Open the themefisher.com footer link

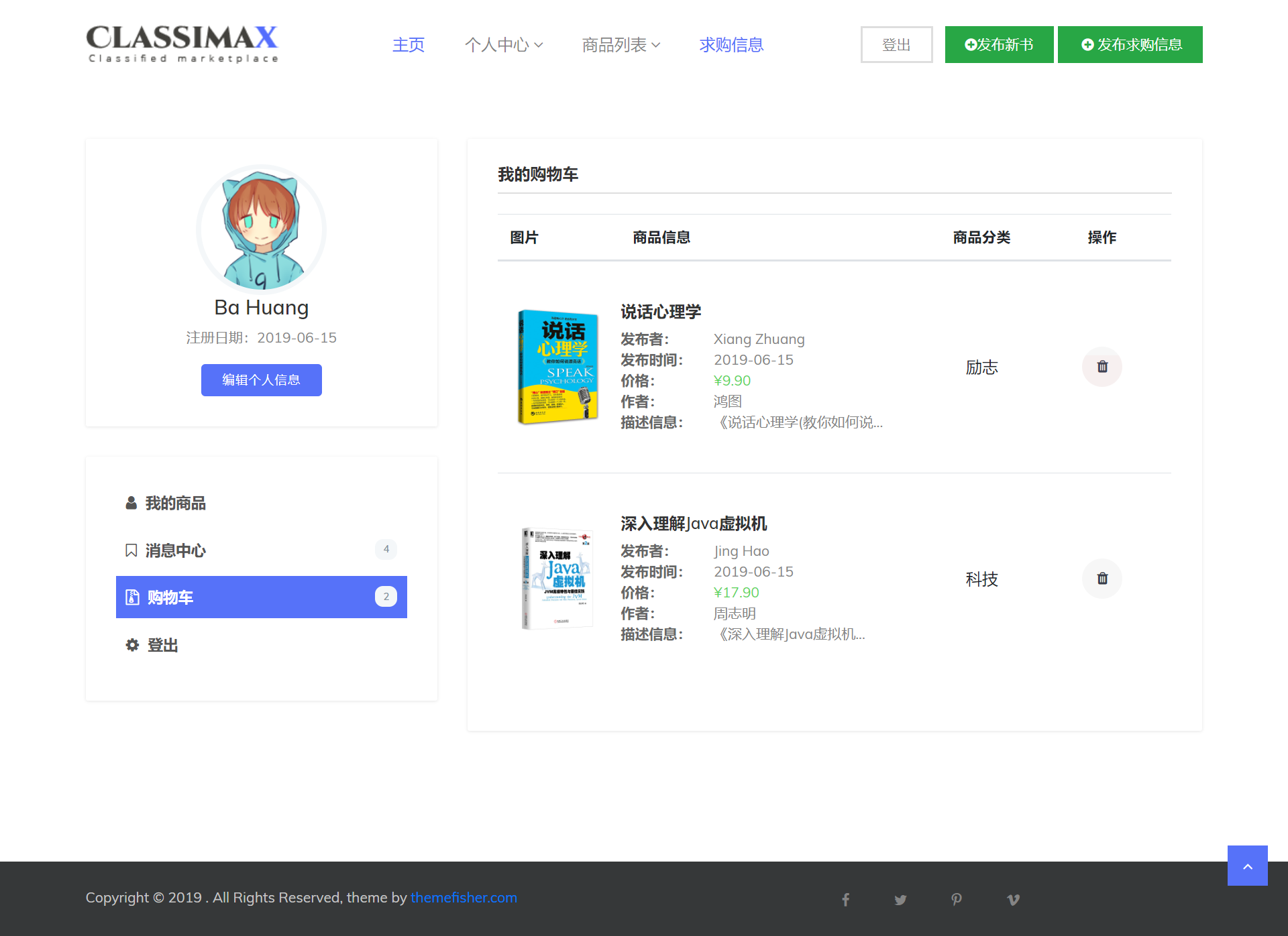pyautogui.click(x=464, y=897)
